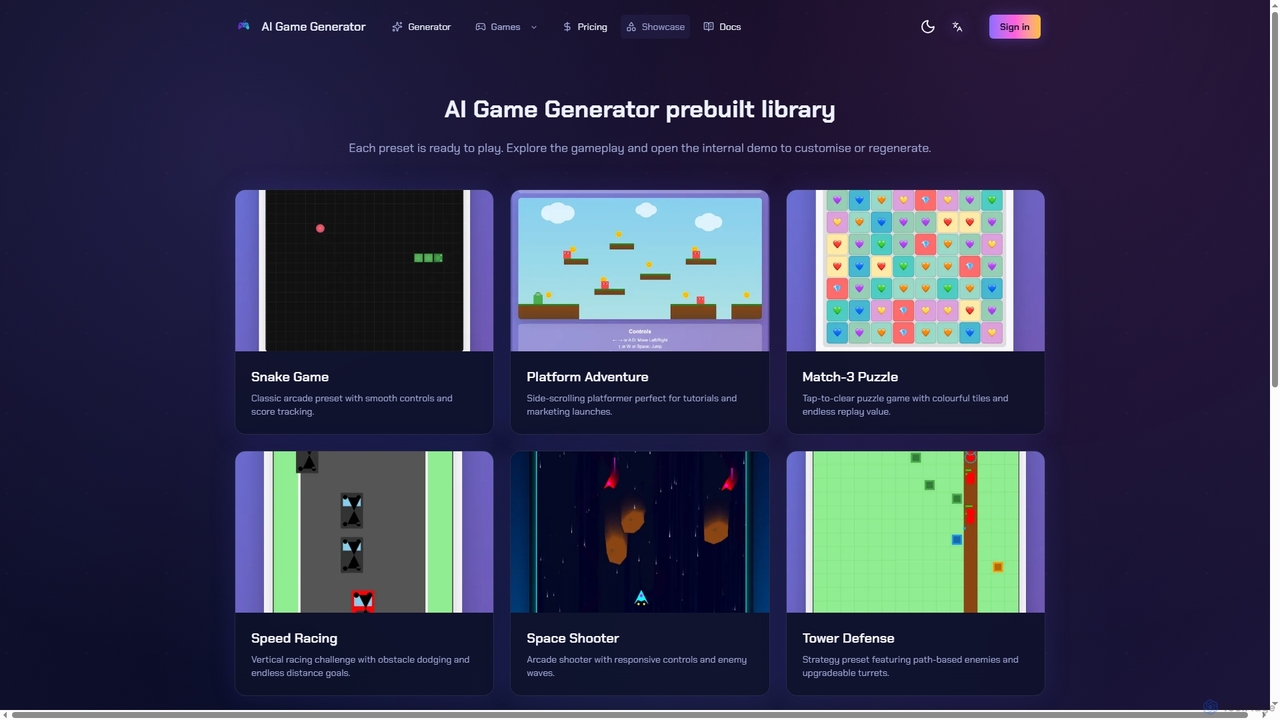Click the blue turret in Tower Defense preview

point(957,540)
